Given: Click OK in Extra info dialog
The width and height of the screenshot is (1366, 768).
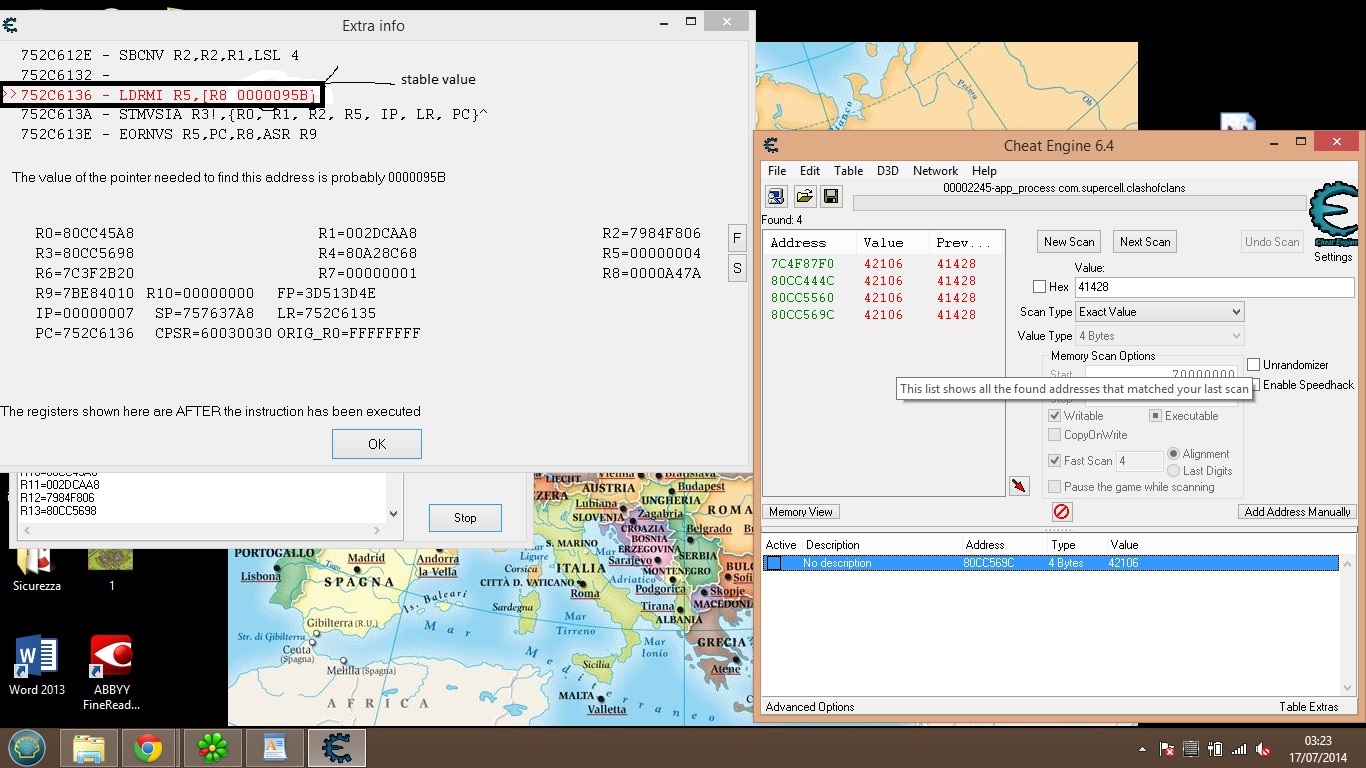Looking at the screenshot, I should click(377, 444).
